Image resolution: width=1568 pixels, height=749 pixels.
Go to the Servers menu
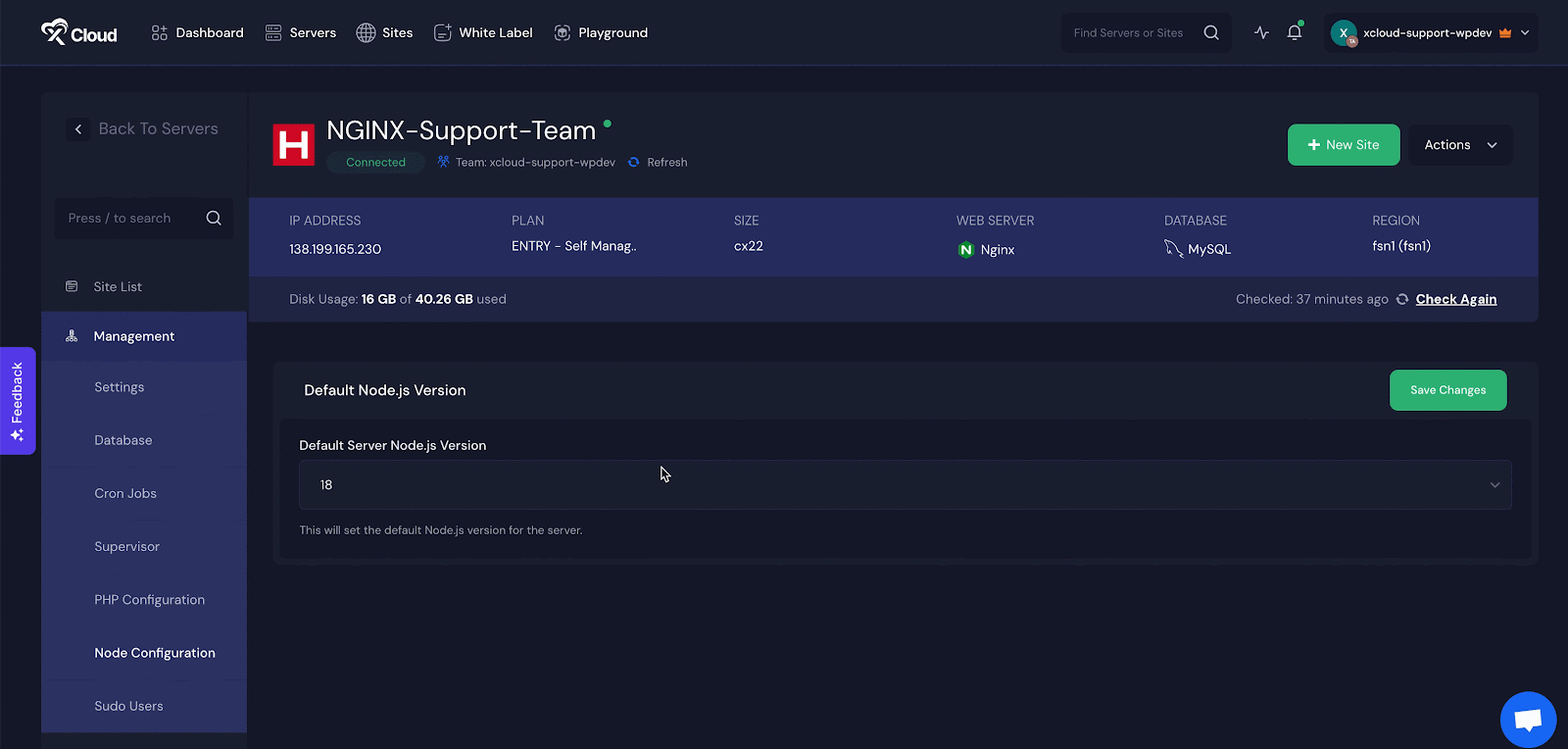click(x=301, y=32)
